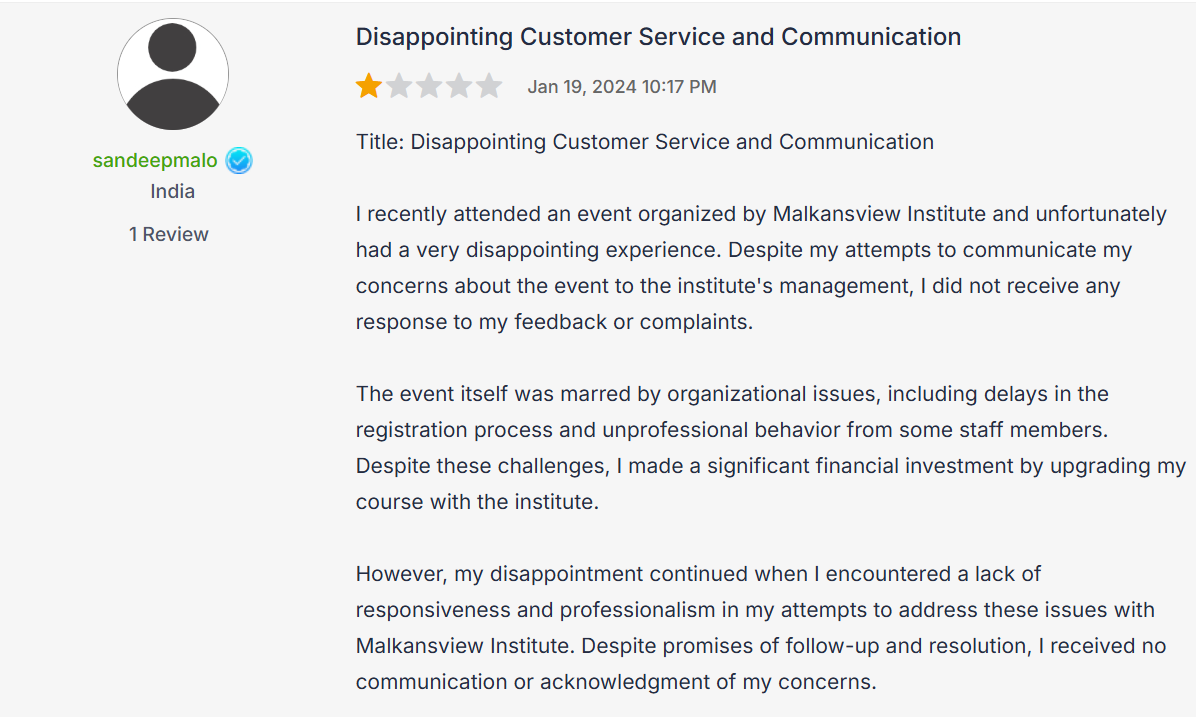Open the bold review heading at the top
Image resolution: width=1196 pixels, height=717 pixels.
point(658,37)
